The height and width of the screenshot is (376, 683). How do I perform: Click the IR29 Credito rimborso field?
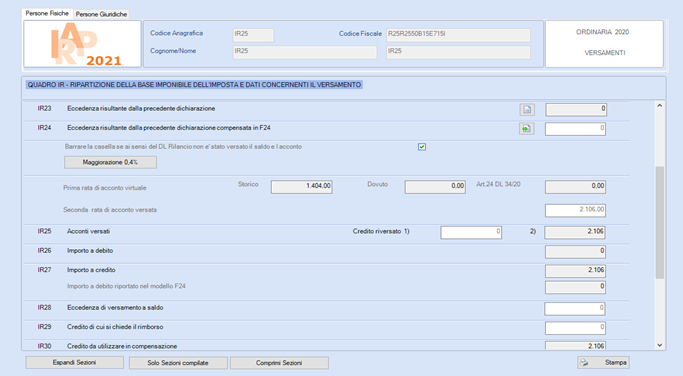tap(575, 328)
